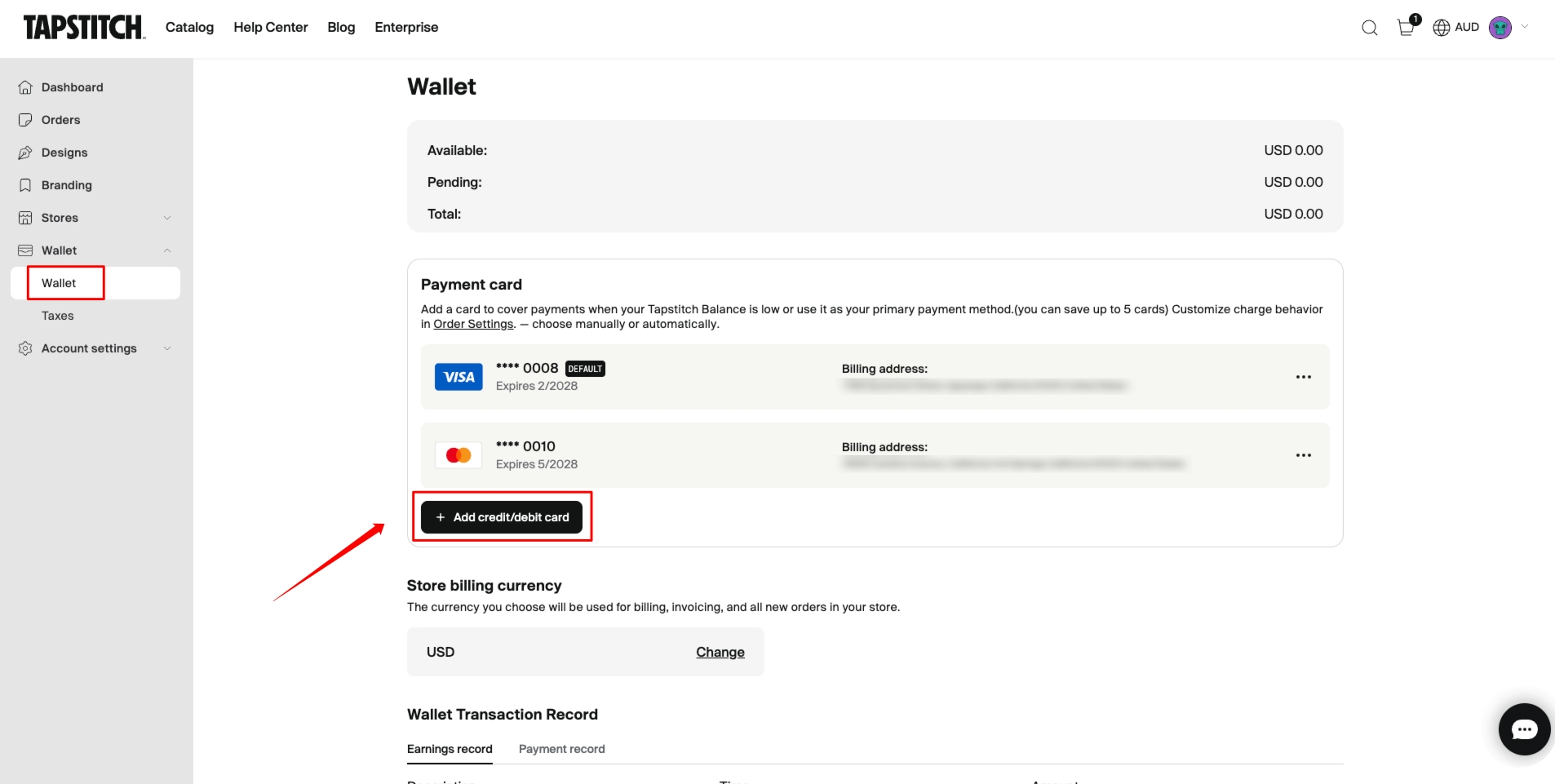Click the search magnifier icon
Image resolution: width=1555 pixels, height=784 pixels.
(x=1370, y=28)
